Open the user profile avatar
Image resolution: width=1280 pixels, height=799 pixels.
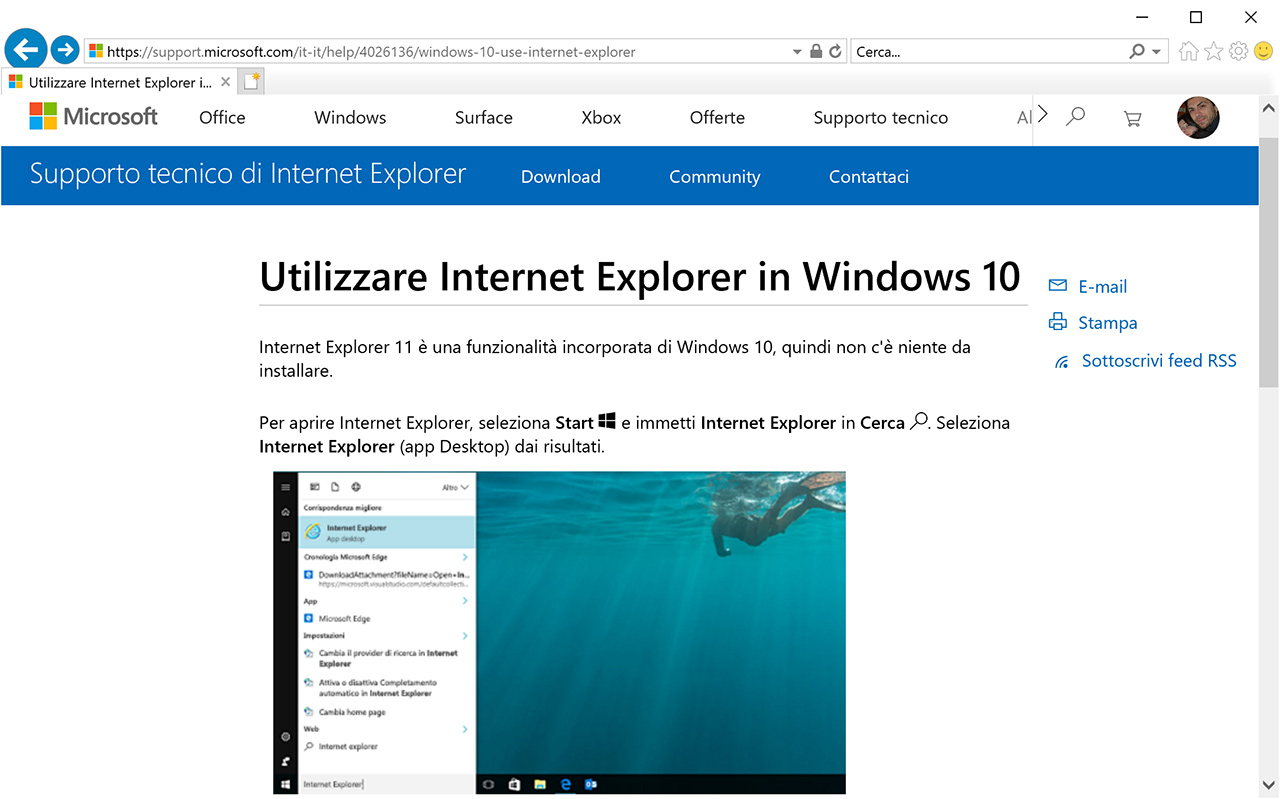(1198, 118)
